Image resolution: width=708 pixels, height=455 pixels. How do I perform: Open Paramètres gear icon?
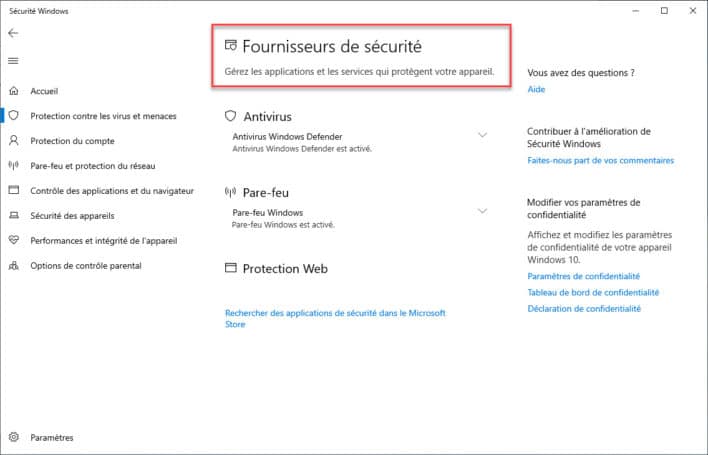point(14,437)
